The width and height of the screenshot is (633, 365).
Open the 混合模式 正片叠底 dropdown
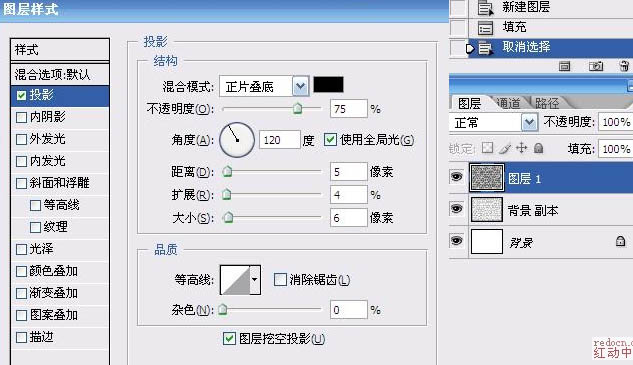300,86
